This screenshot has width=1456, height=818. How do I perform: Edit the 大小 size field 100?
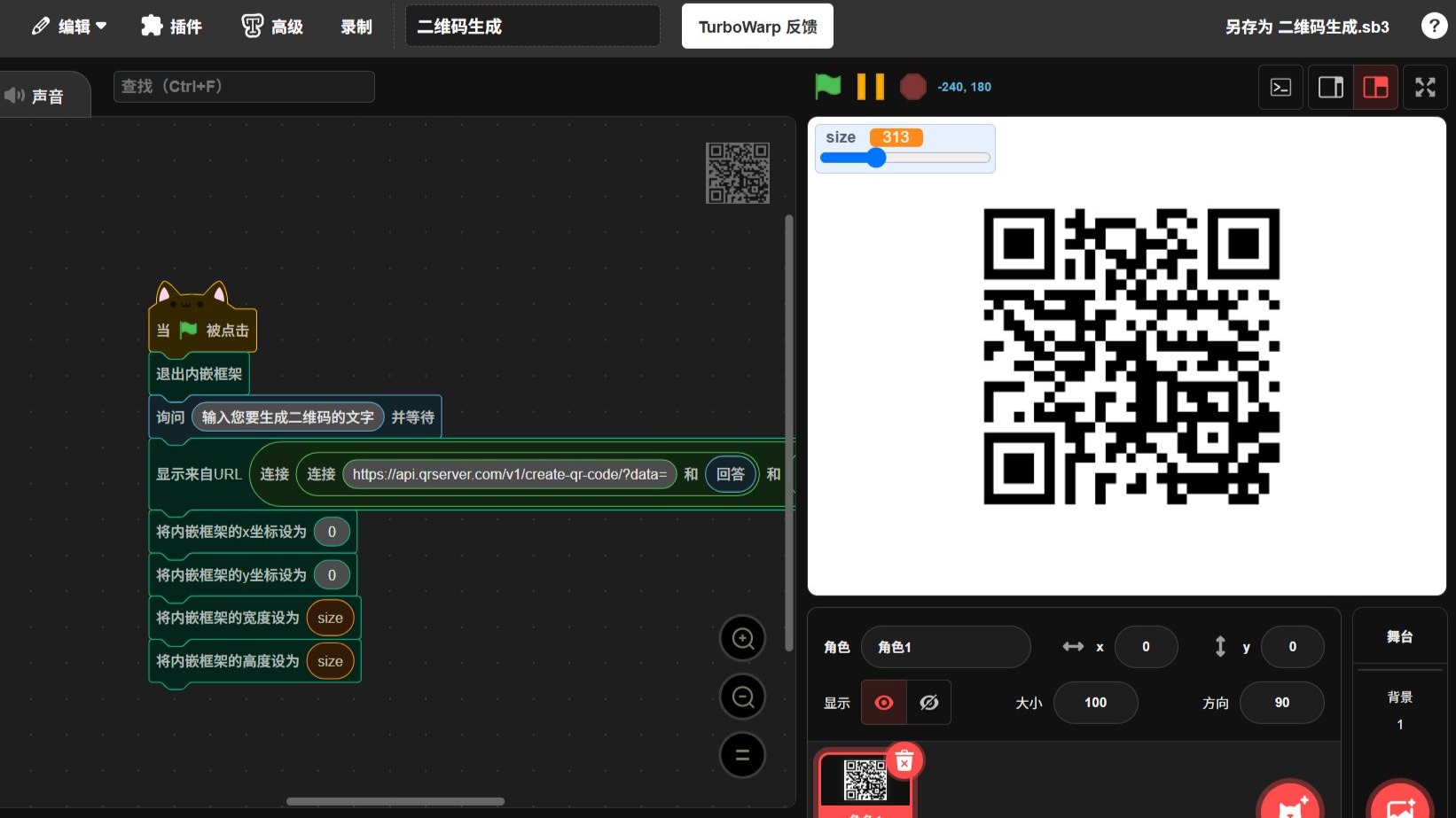click(x=1096, y=703)
